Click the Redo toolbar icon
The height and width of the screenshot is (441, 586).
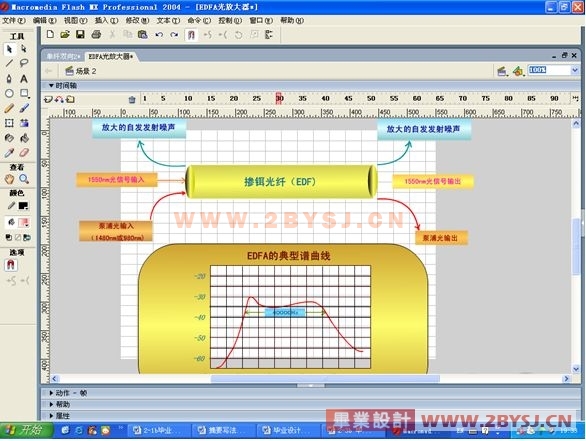pos(174,34)
